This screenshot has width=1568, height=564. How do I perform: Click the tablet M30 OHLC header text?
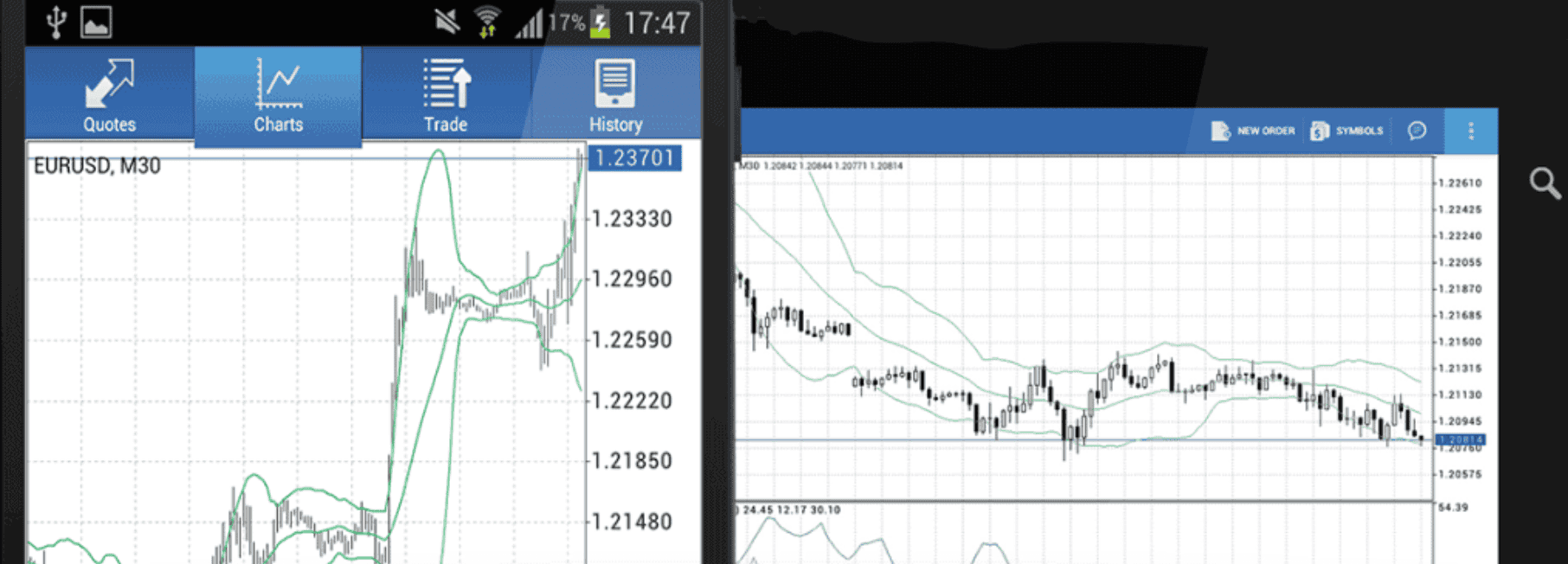820,165
